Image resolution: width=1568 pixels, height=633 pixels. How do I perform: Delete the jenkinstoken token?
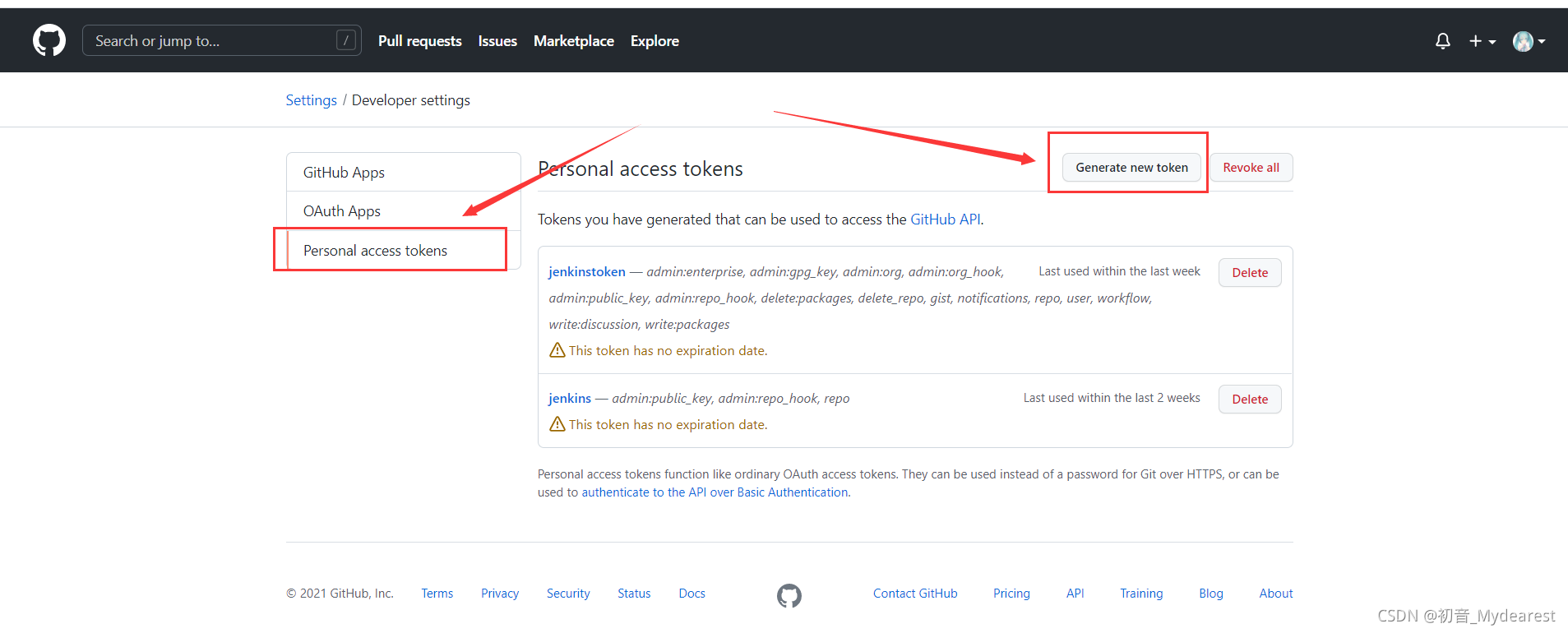pos(1250,273)
